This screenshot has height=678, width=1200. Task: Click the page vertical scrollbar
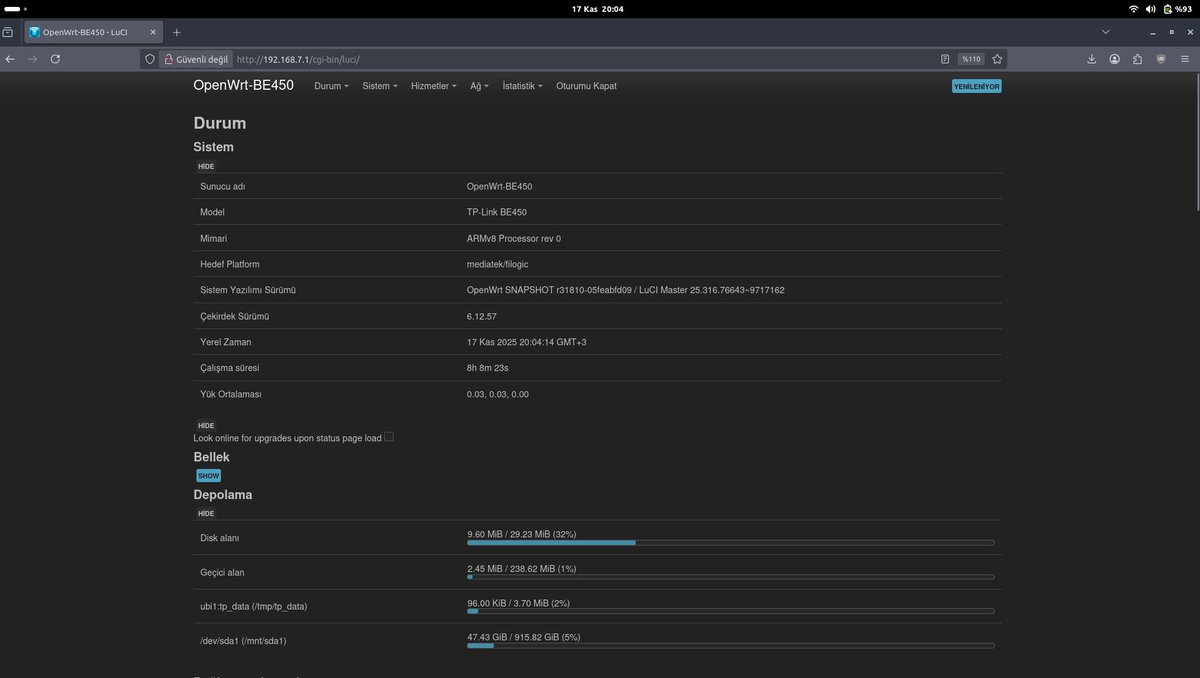tap(1196, 140)
